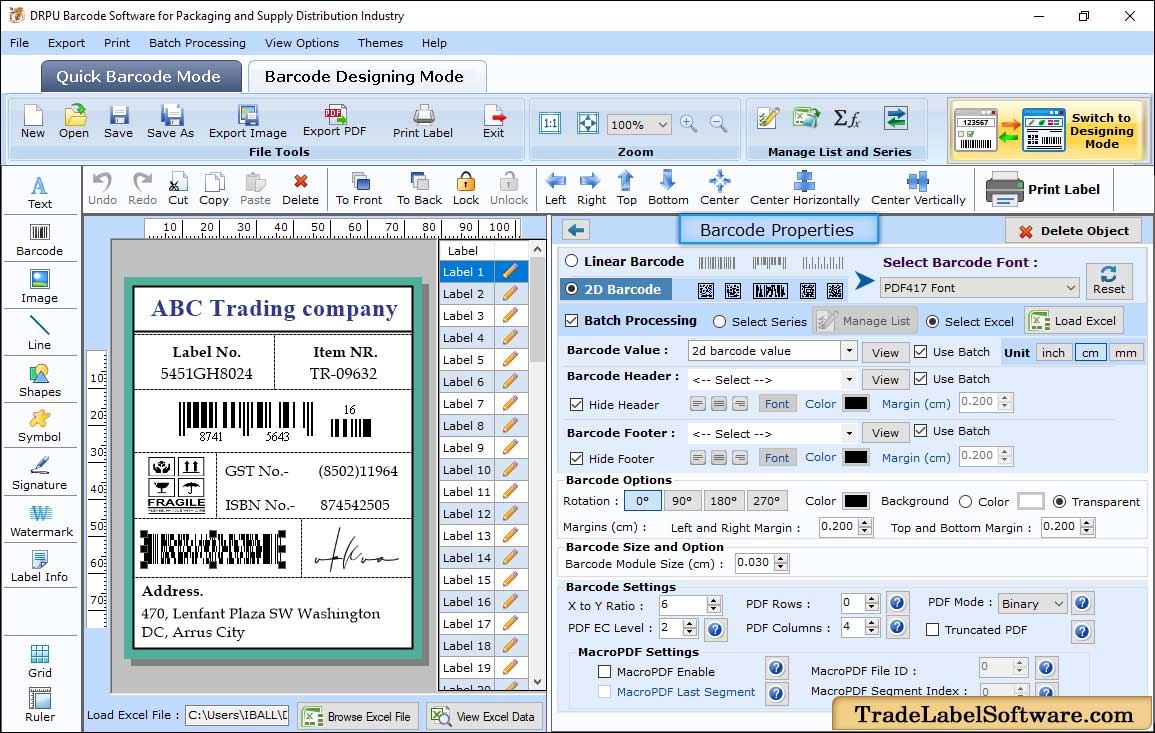Open Barcode Header select dropdown
The width and height of the screenshot is (1155, 733).
pyautogui.click(x=849, y=380)
